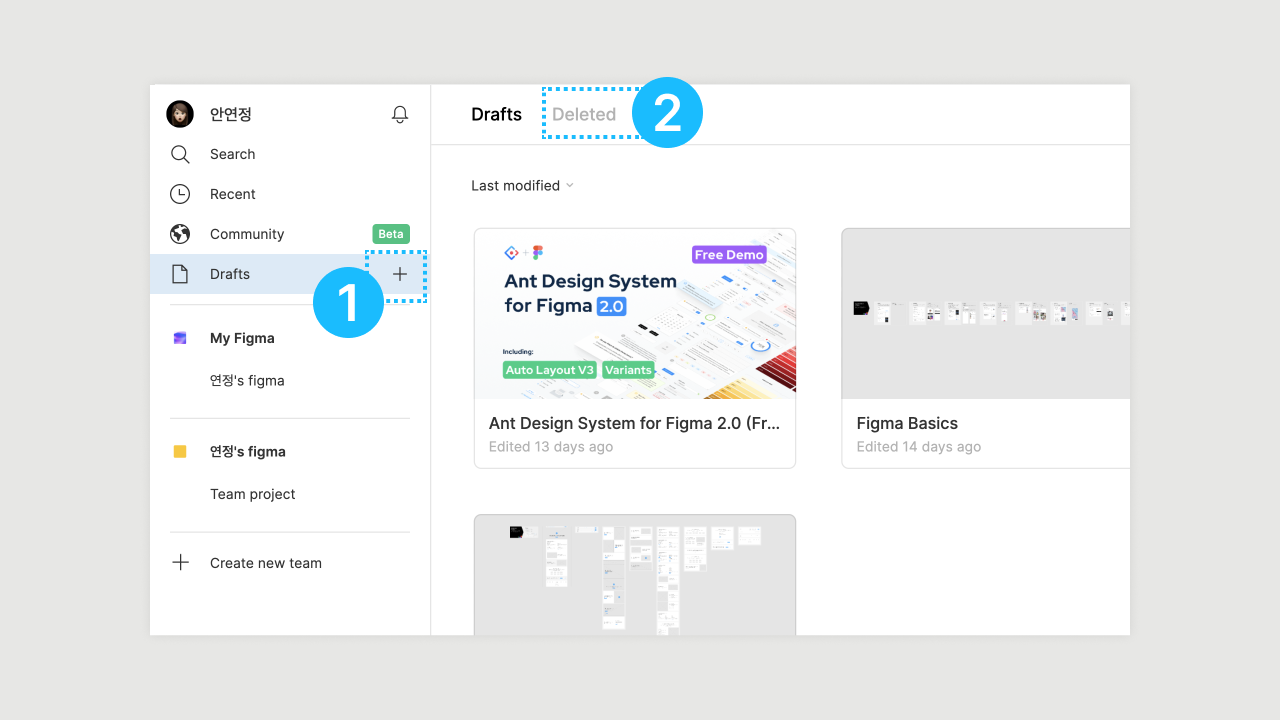This screenshot has width=1280, height=720.
Task: Select Drafts in the sidebar
Action: pyautogui.click(x=290, y=274)
